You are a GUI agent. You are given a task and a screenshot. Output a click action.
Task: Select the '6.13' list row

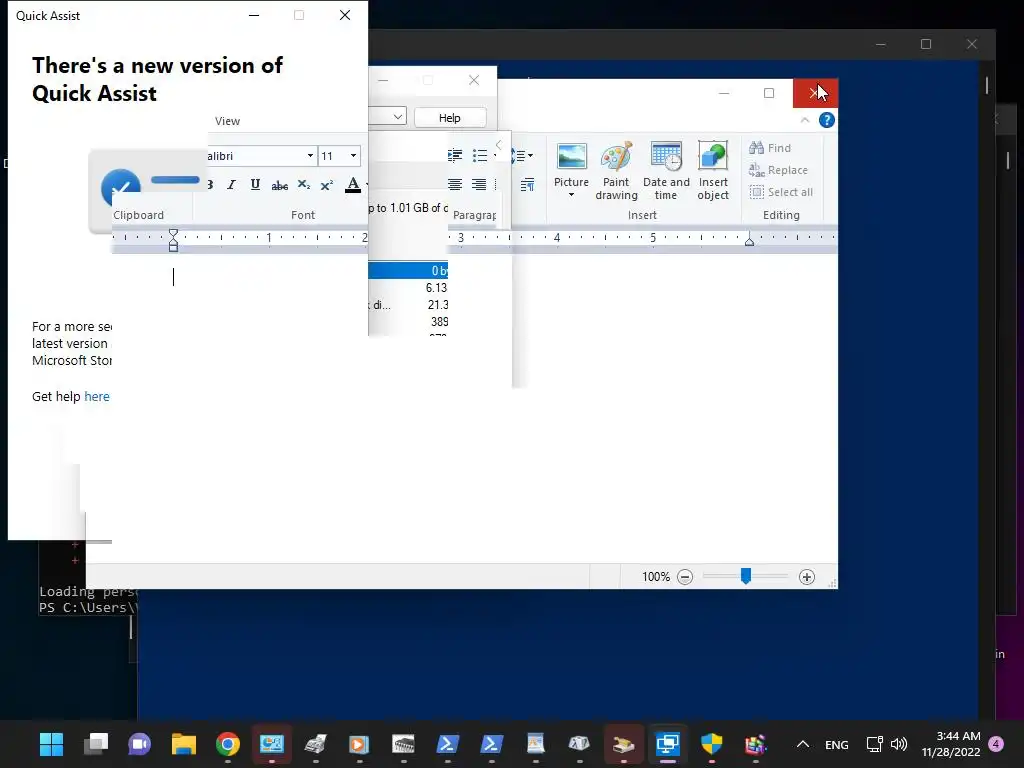point(408,287)
